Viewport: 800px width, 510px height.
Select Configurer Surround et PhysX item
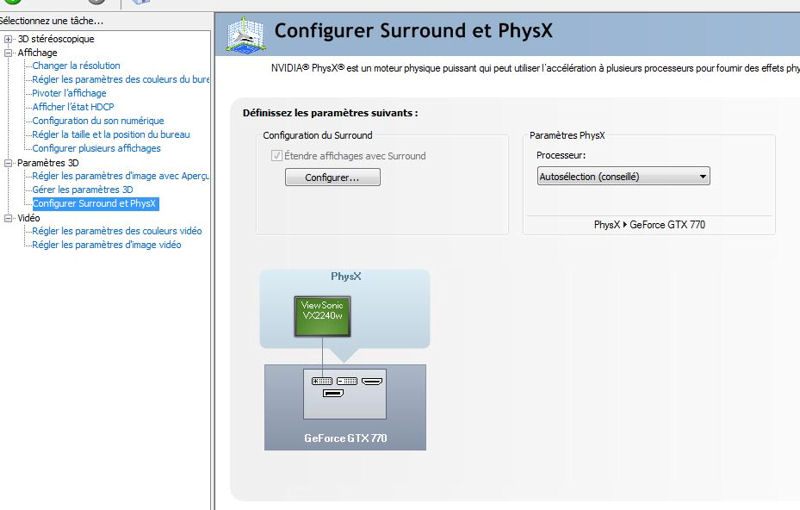[x=95, y=203]
